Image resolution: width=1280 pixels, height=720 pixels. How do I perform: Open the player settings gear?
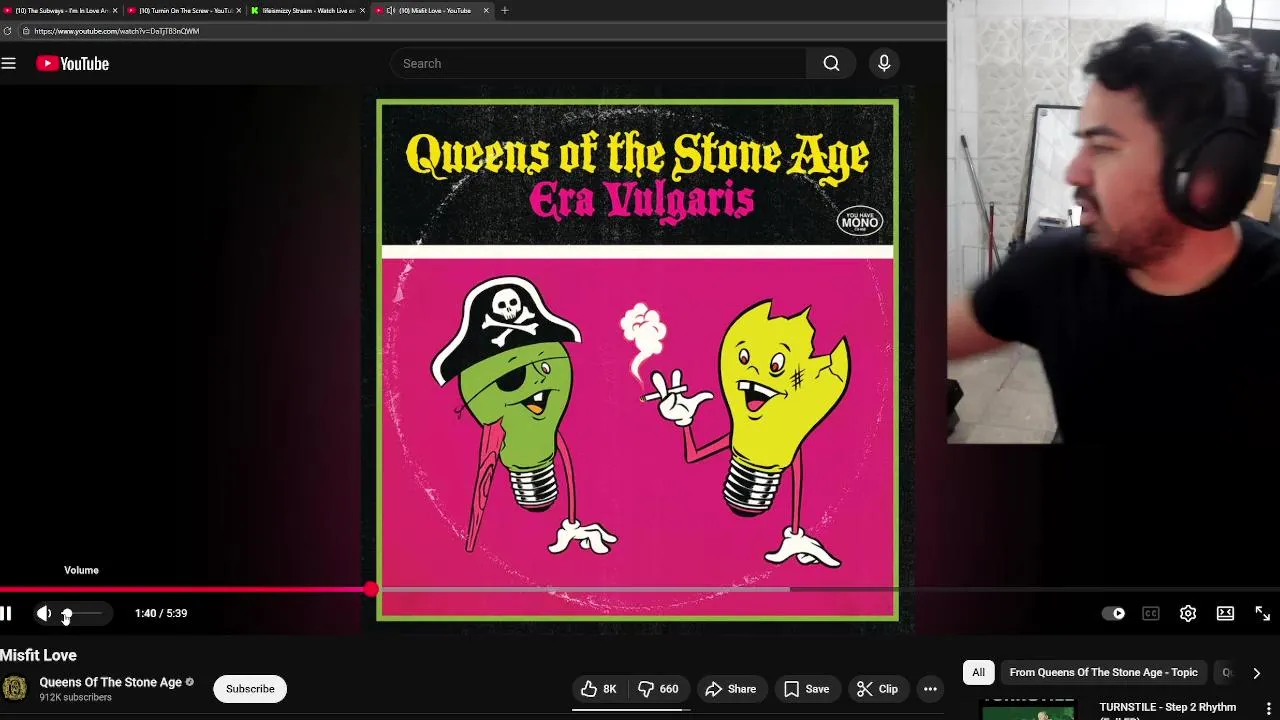[1188, 613]
